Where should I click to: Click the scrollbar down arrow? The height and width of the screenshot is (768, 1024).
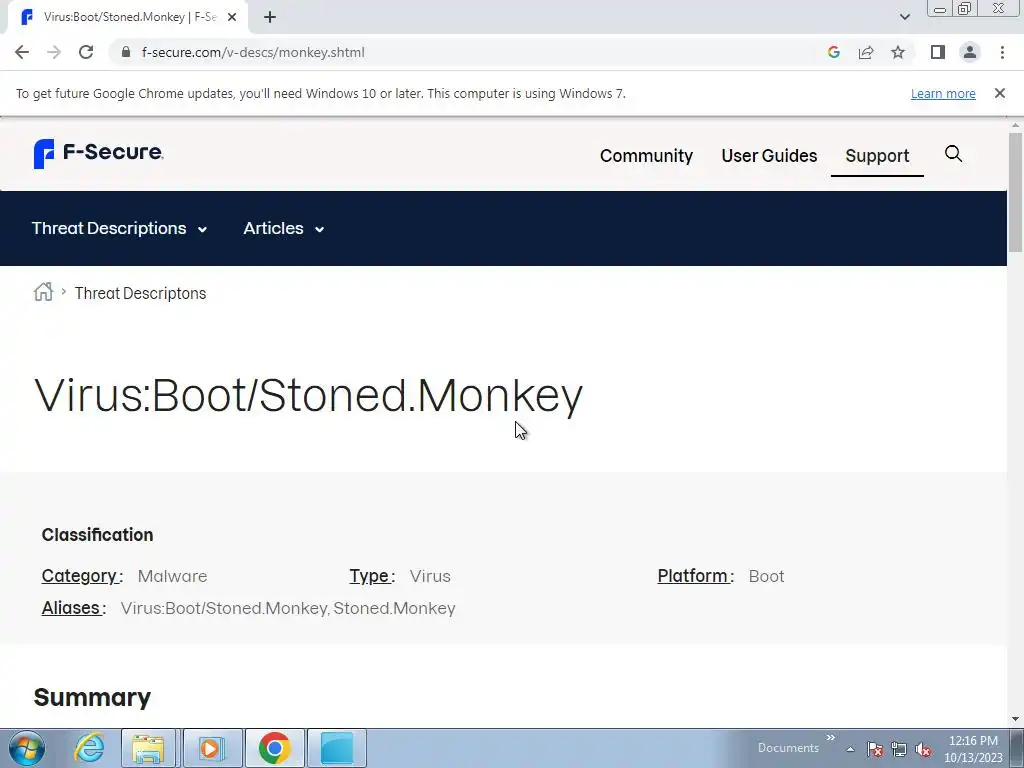tap(1016, 719)
